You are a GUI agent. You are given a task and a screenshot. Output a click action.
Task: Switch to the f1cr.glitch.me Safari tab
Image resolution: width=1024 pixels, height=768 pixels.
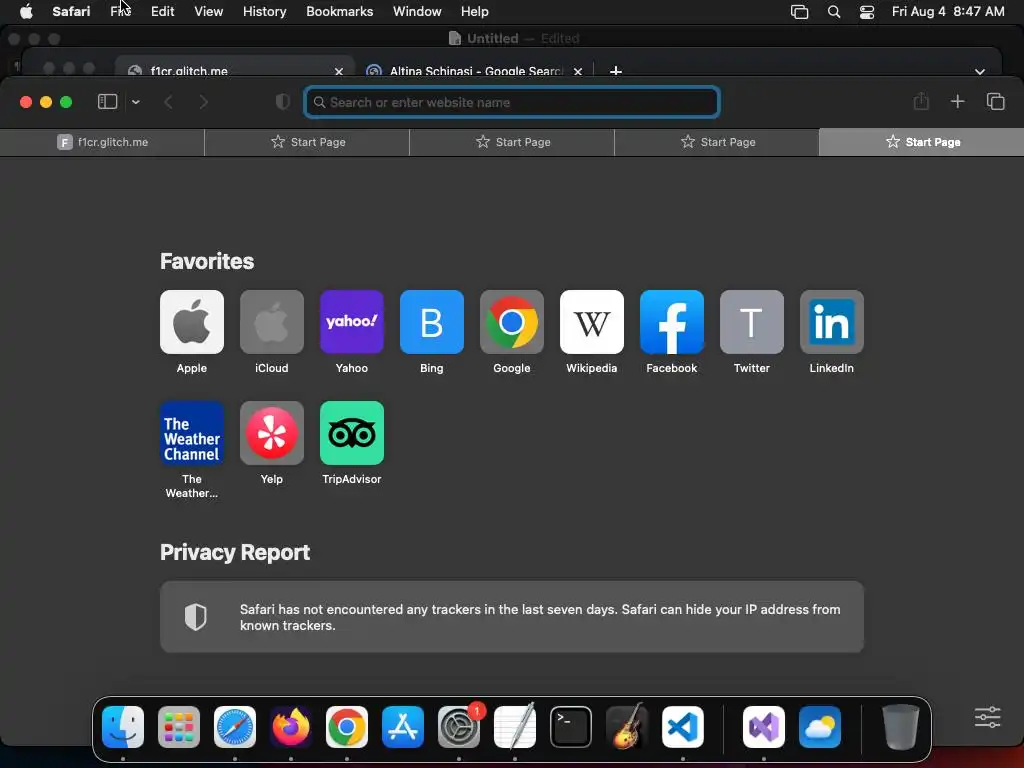(x=103, y=142)
